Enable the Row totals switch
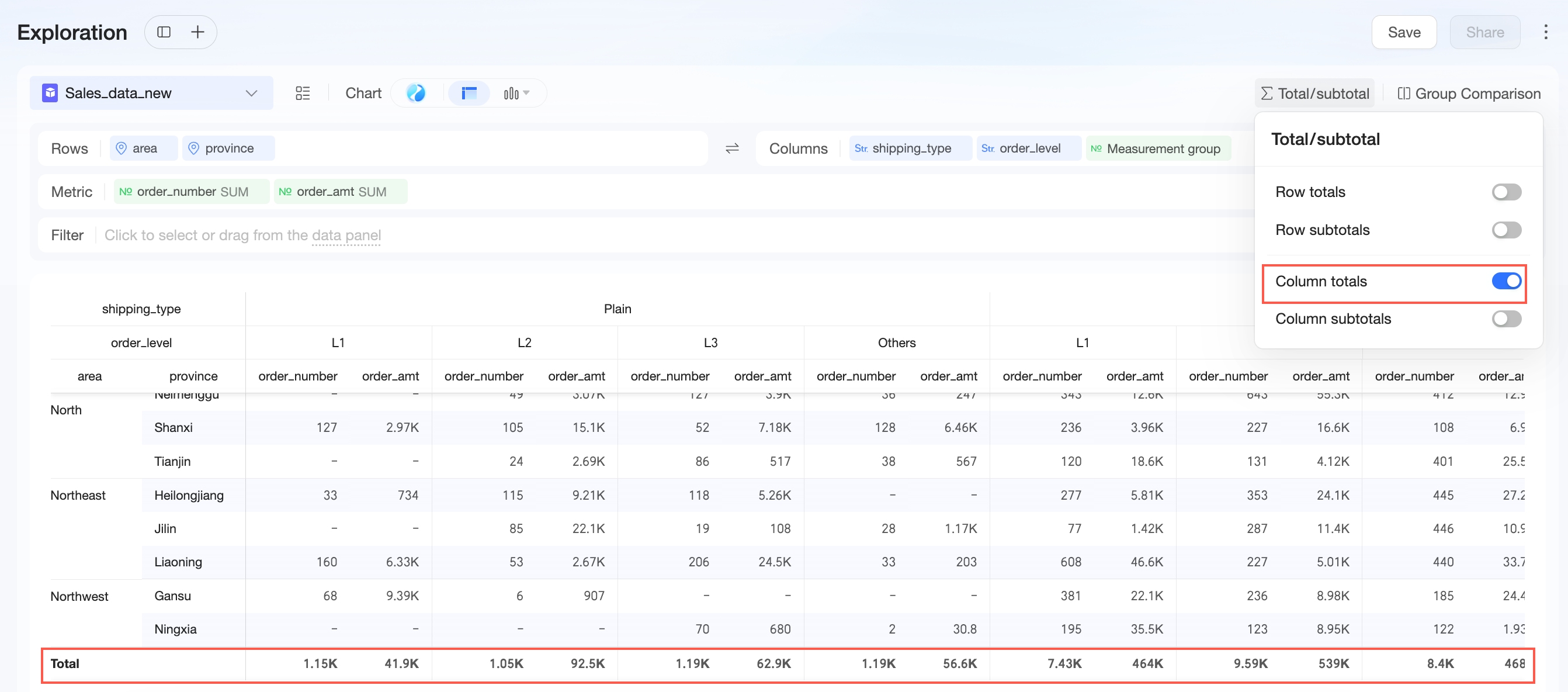 tap(1506, 192)
